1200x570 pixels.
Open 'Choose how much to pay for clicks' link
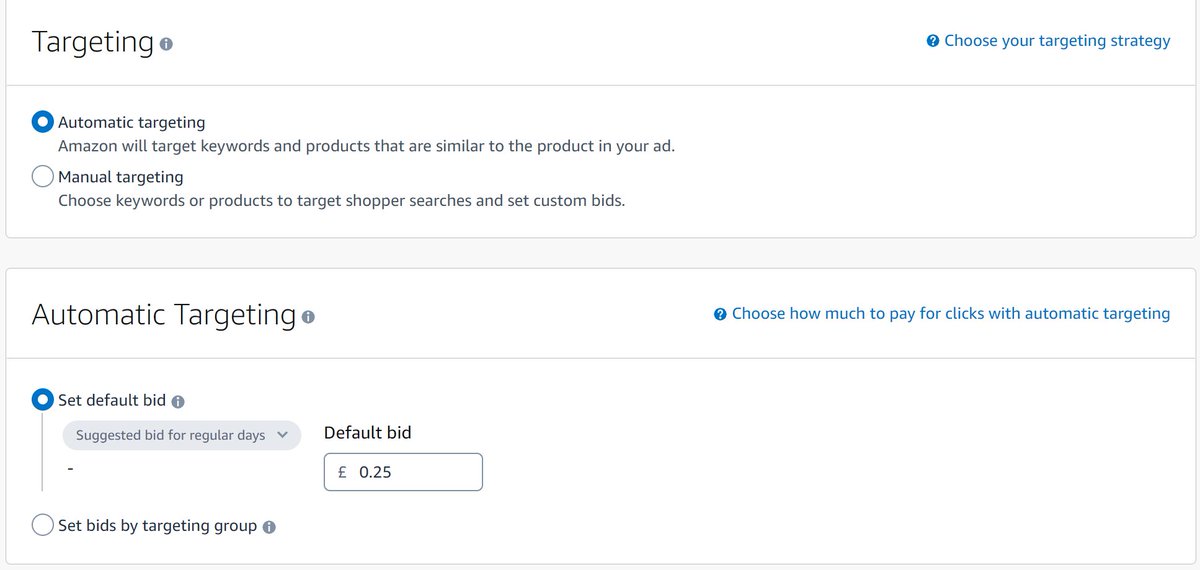(950, 314)
